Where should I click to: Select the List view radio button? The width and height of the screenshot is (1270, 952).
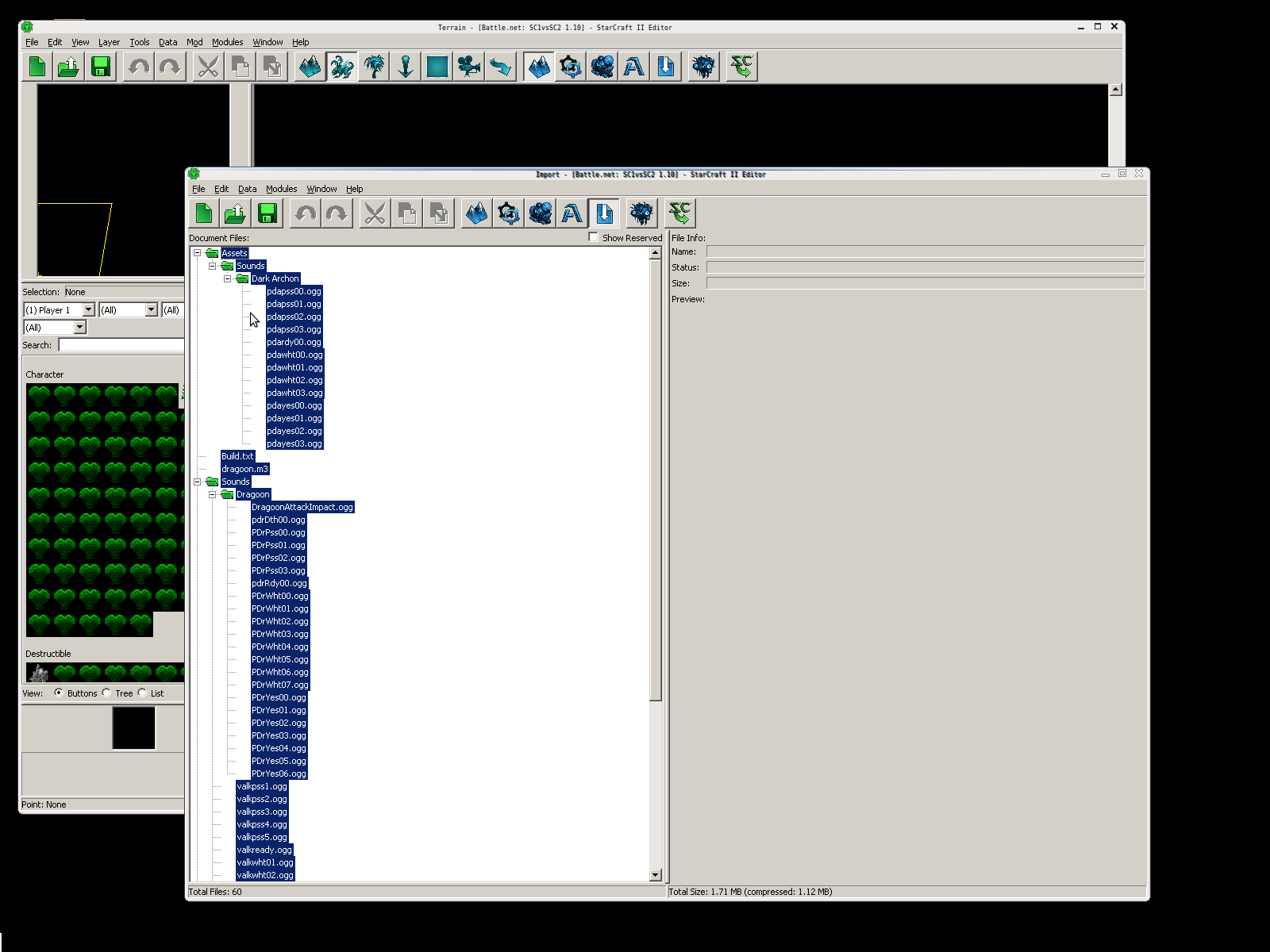pos(142,693)
